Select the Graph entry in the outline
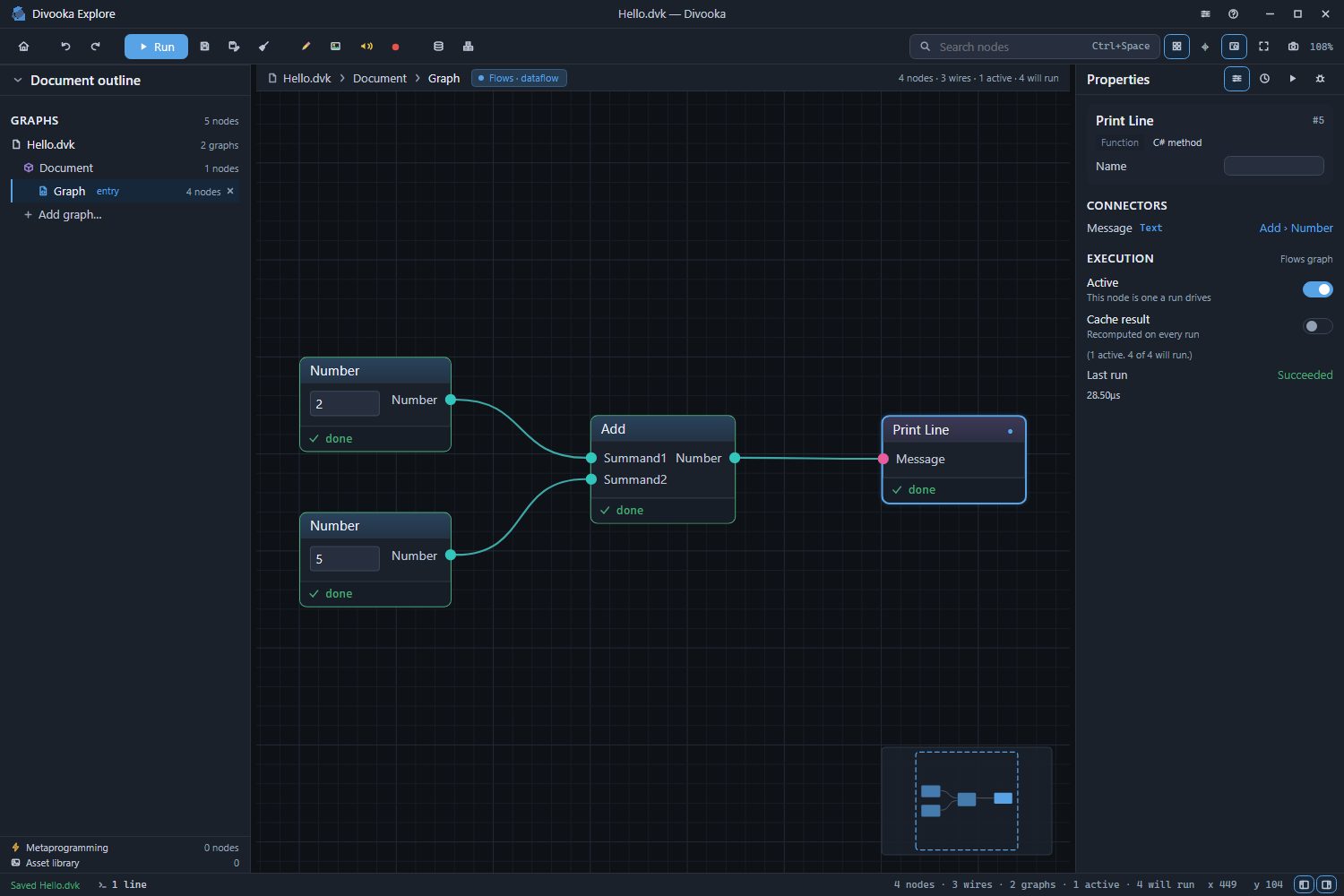The height and width of the screenshot is (896, 1344). 125,191
